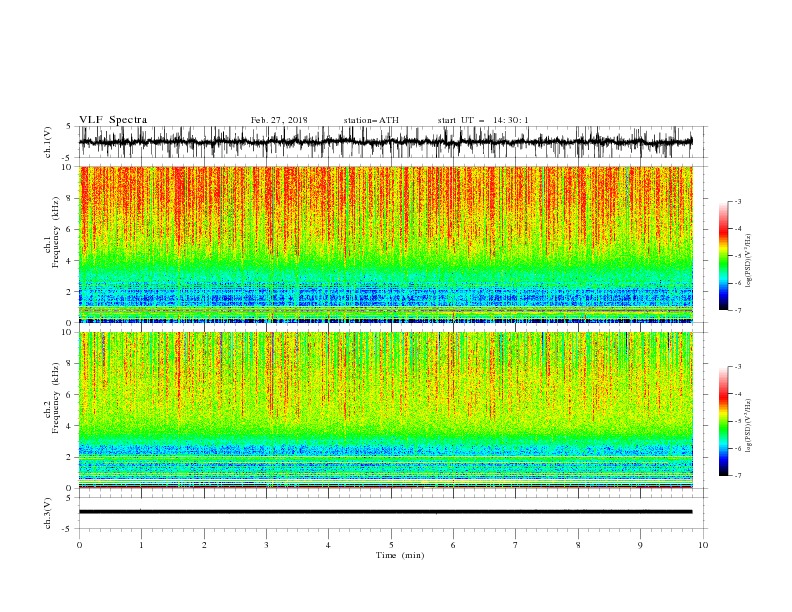Click the "-7" label on ch.1 color scale
This screenshot has height=612, width=792.
[x=737, y=310]
